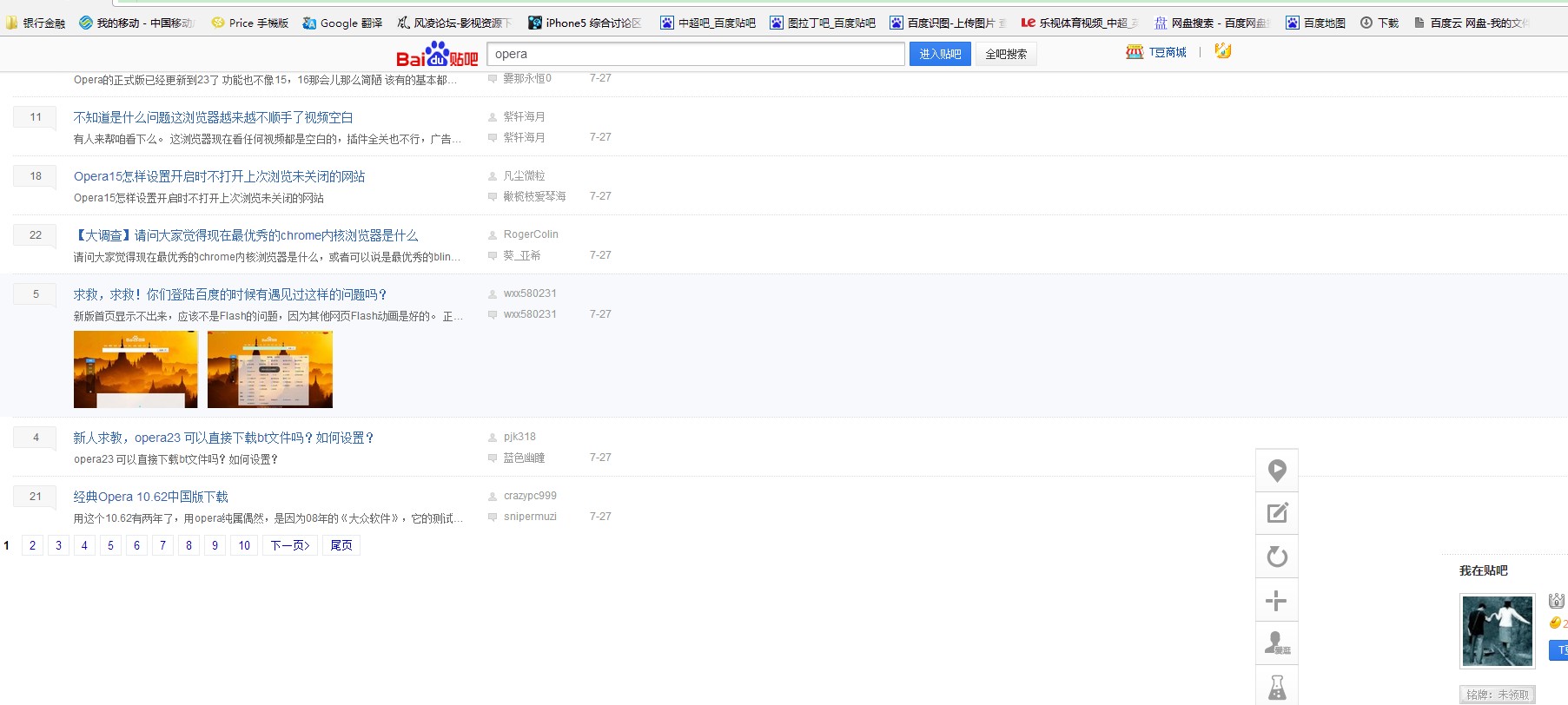
Task: Go to page 9 of results
Action: [215, 545]
